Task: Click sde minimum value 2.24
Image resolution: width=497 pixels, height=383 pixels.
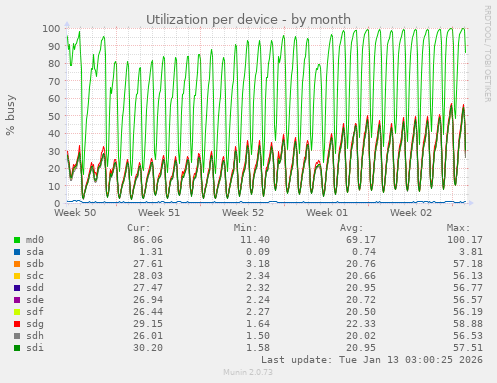Action: point(258,300)
